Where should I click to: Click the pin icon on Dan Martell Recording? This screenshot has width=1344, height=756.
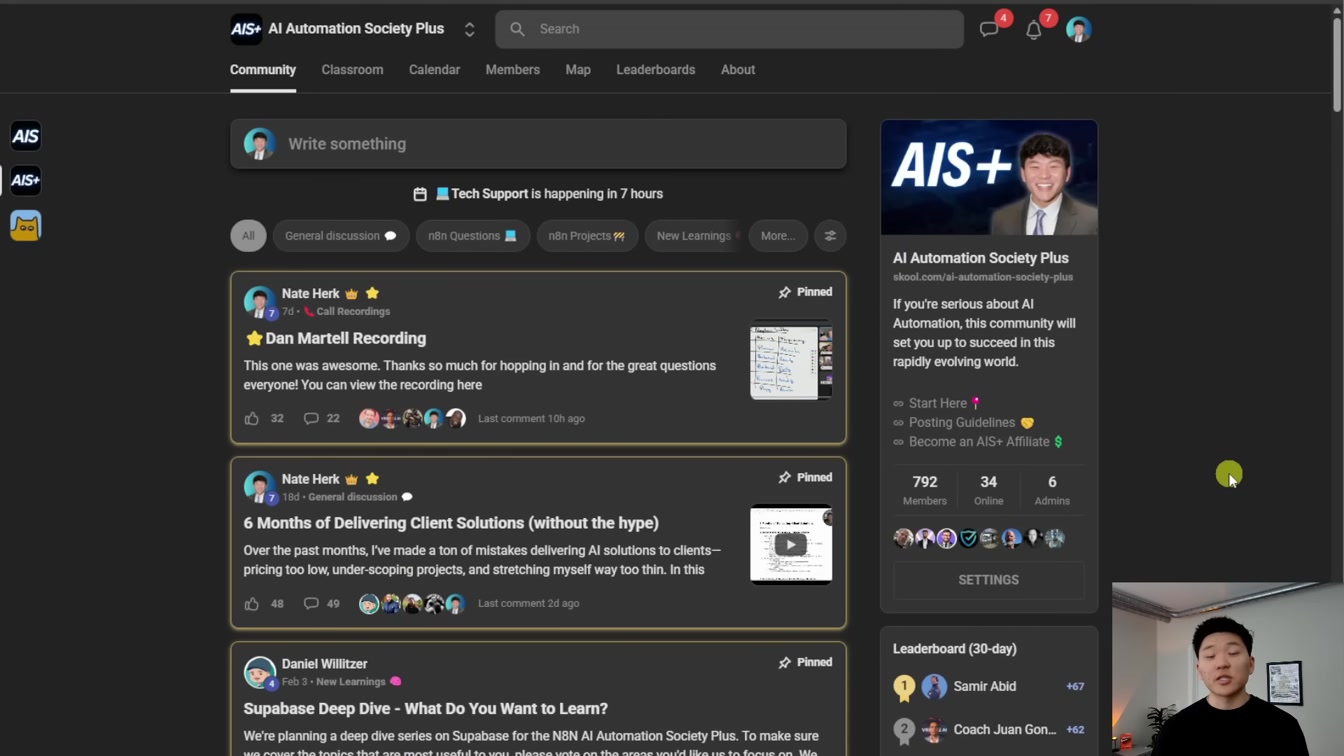point(785,292)
